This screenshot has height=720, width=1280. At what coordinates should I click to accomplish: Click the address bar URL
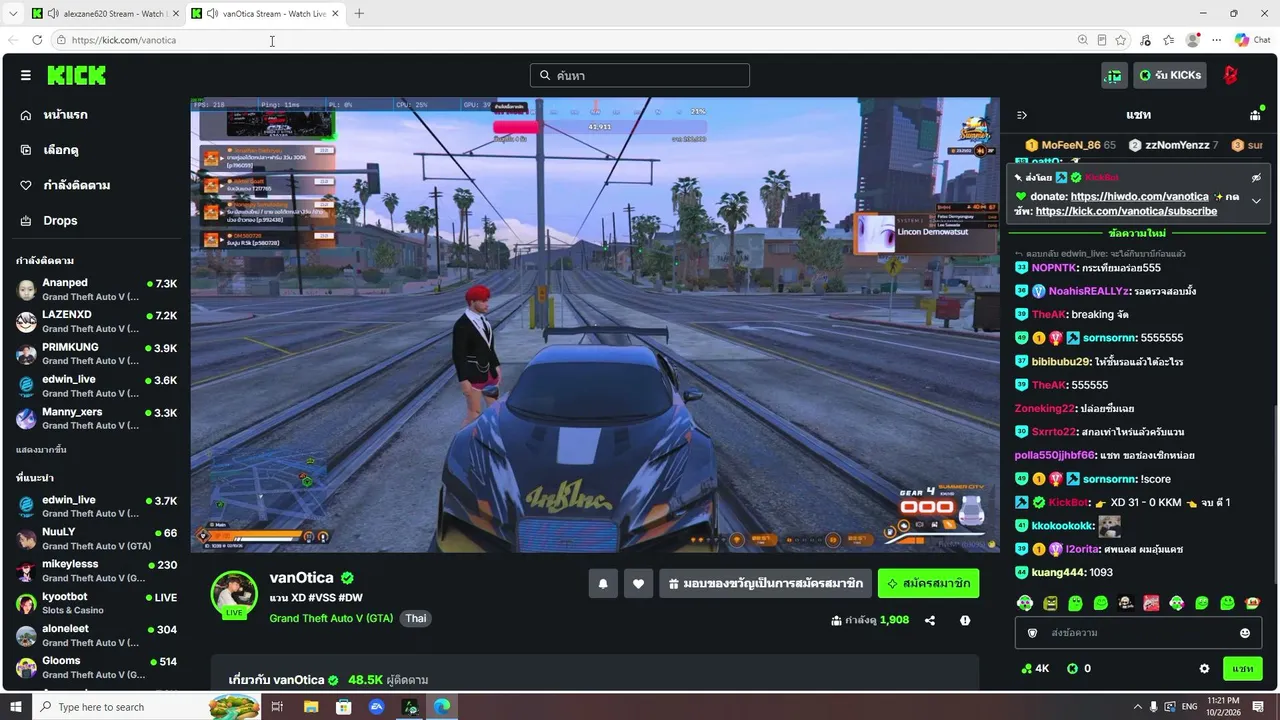coord(124,40)
